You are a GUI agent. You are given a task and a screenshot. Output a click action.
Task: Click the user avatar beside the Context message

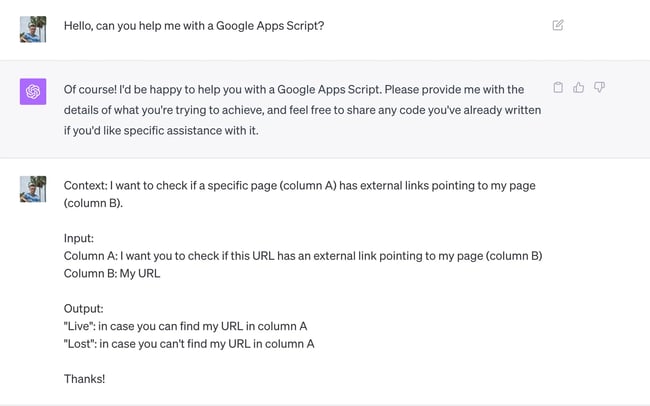tap(33, 188)
